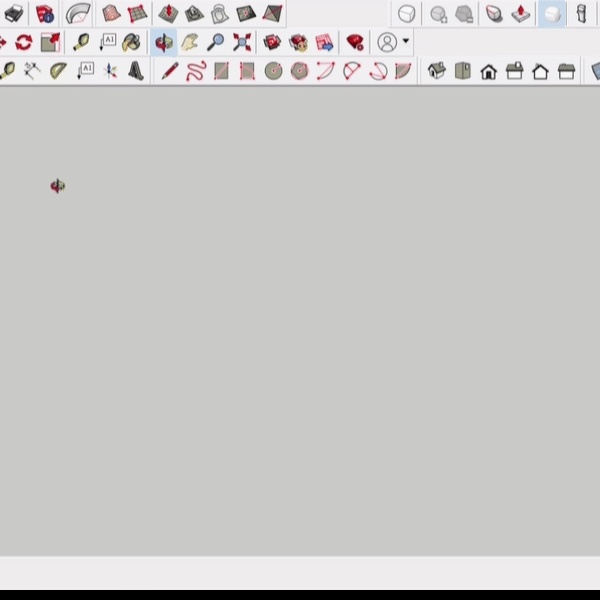
Task: Click the tall gray pillar icon
Action: [x=582, y=14]
